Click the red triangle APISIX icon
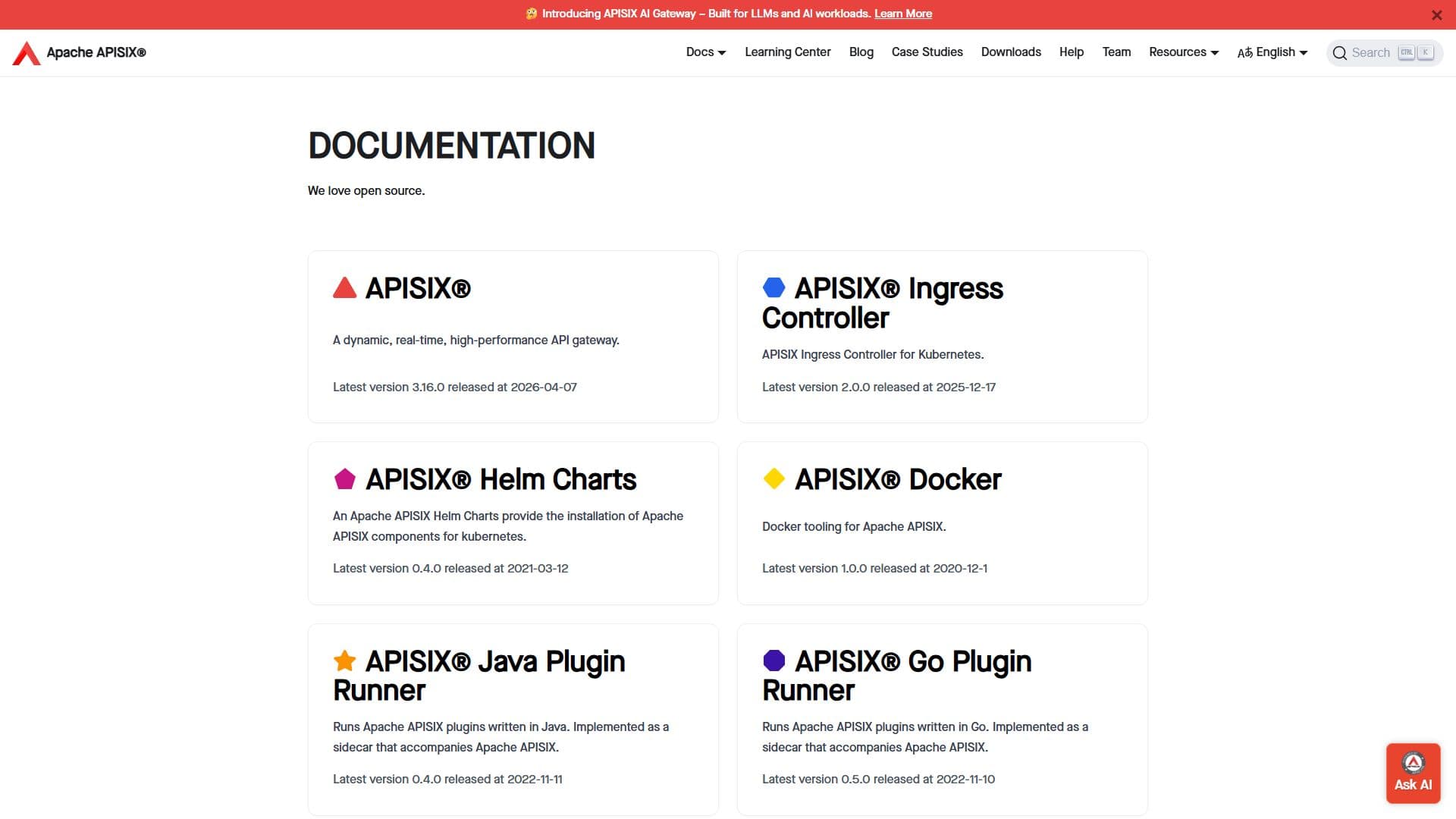 tap(345, 287)
